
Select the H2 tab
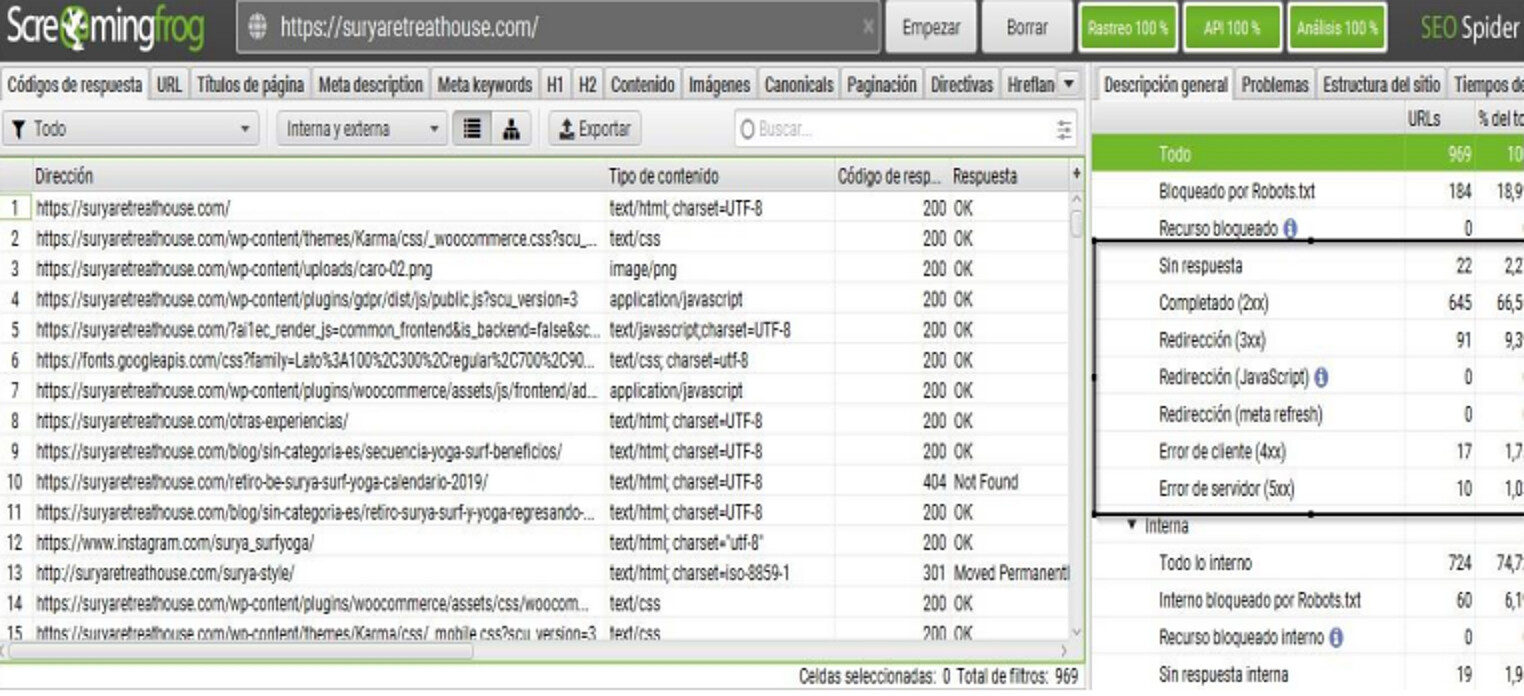click(588, 85)
